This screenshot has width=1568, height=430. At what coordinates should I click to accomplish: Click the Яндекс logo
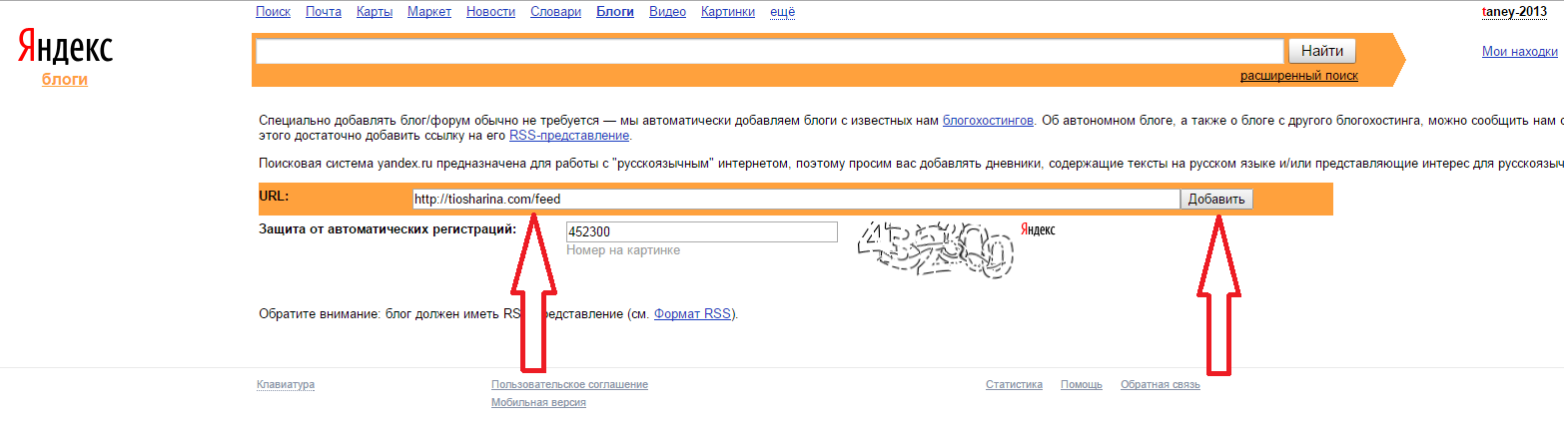tap(65, 47)
